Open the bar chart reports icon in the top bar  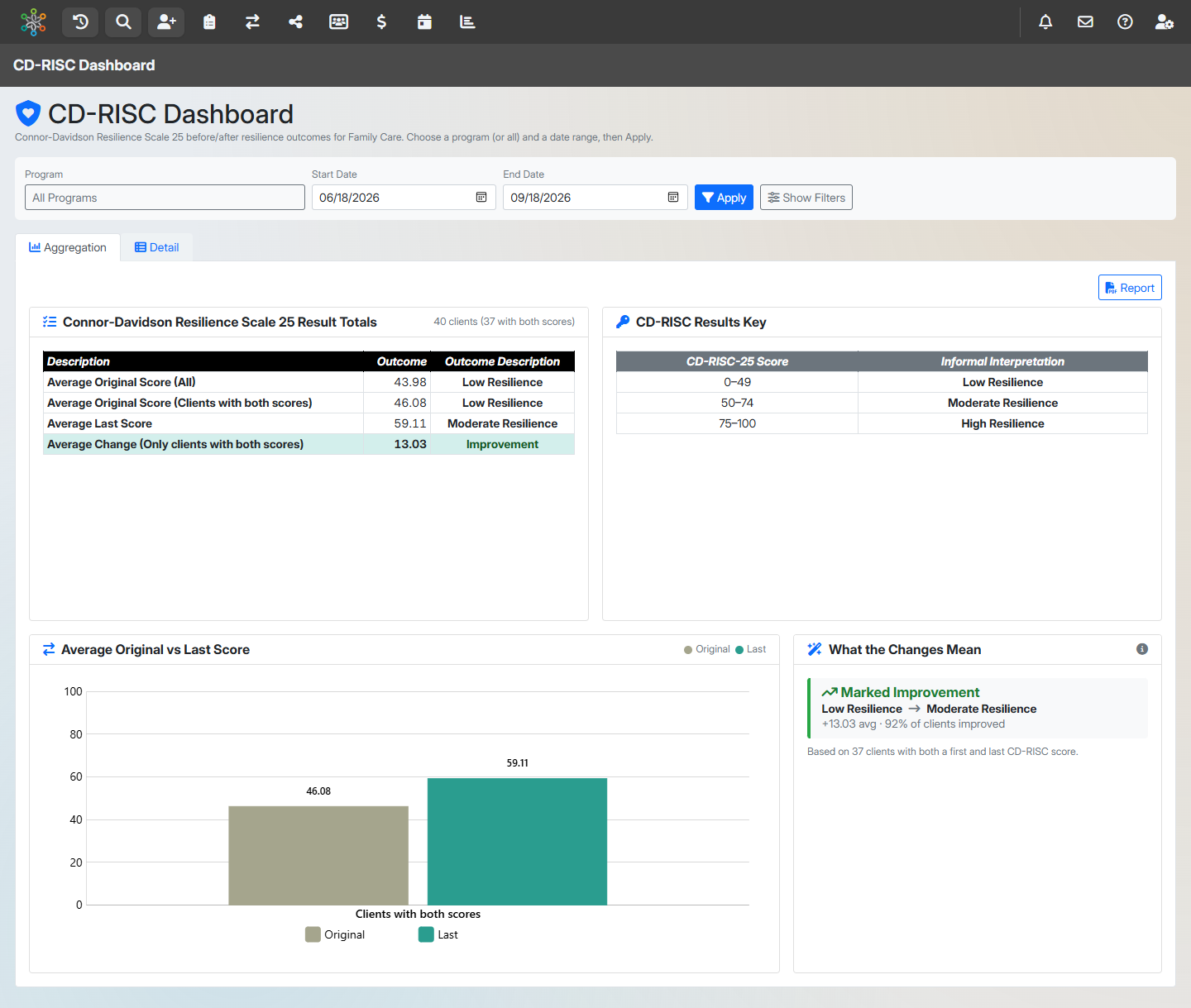point(467,22)
